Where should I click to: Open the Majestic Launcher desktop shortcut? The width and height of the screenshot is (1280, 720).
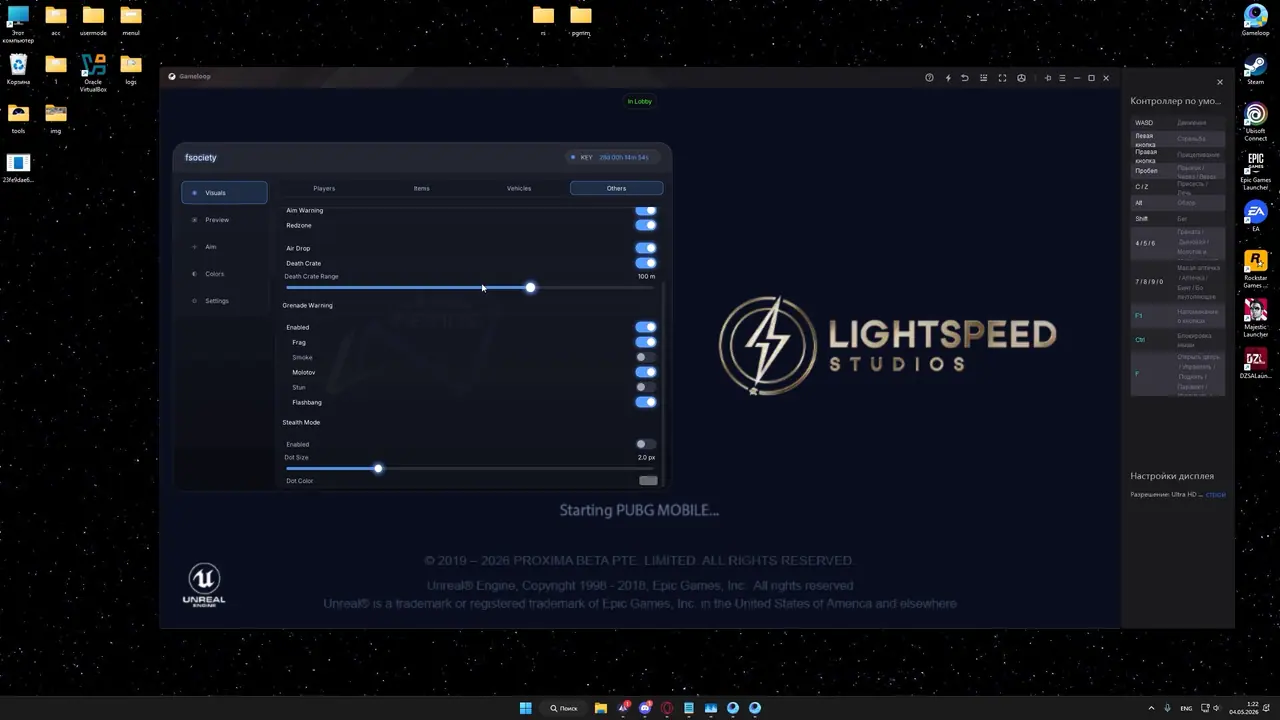point(1255,318)
